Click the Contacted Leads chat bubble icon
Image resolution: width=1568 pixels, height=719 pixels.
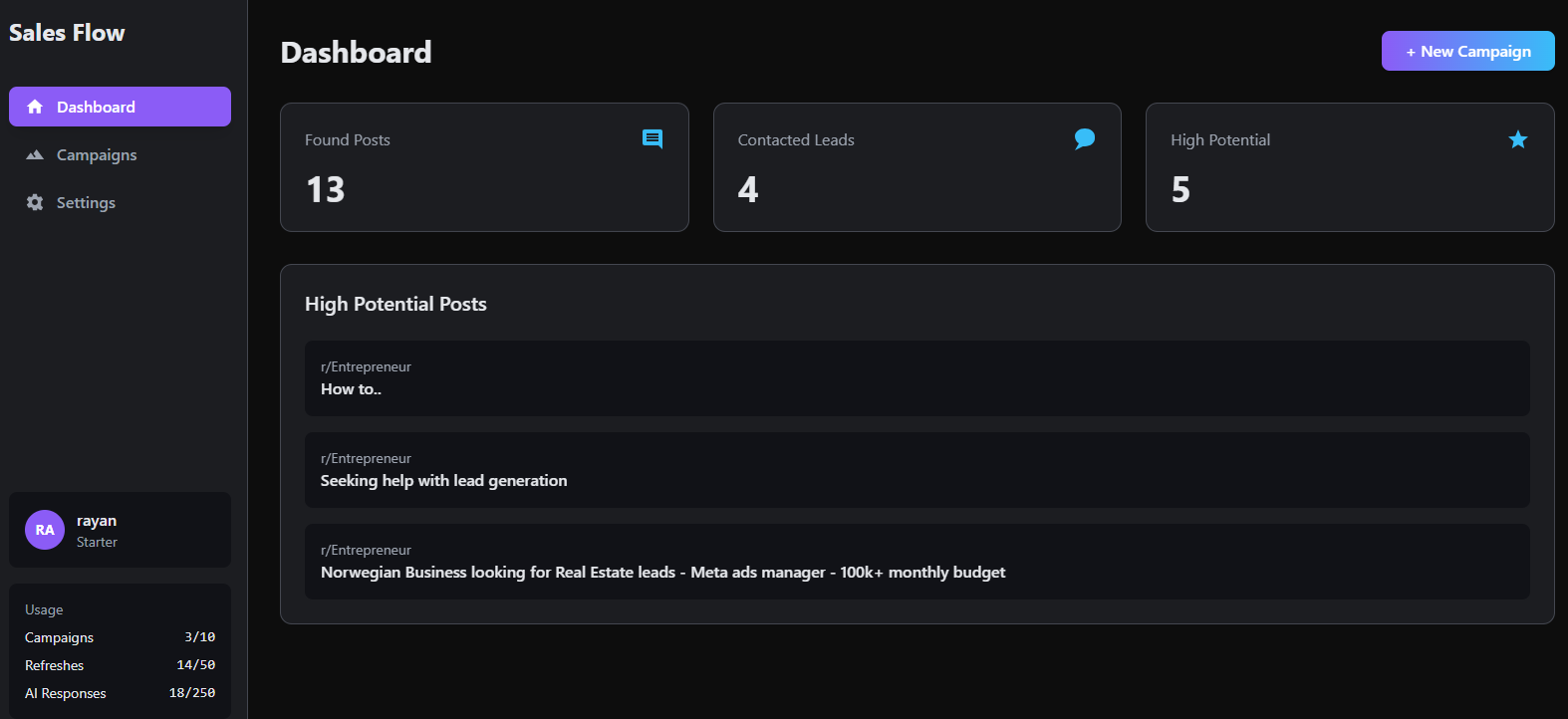tap(1085, 138)
